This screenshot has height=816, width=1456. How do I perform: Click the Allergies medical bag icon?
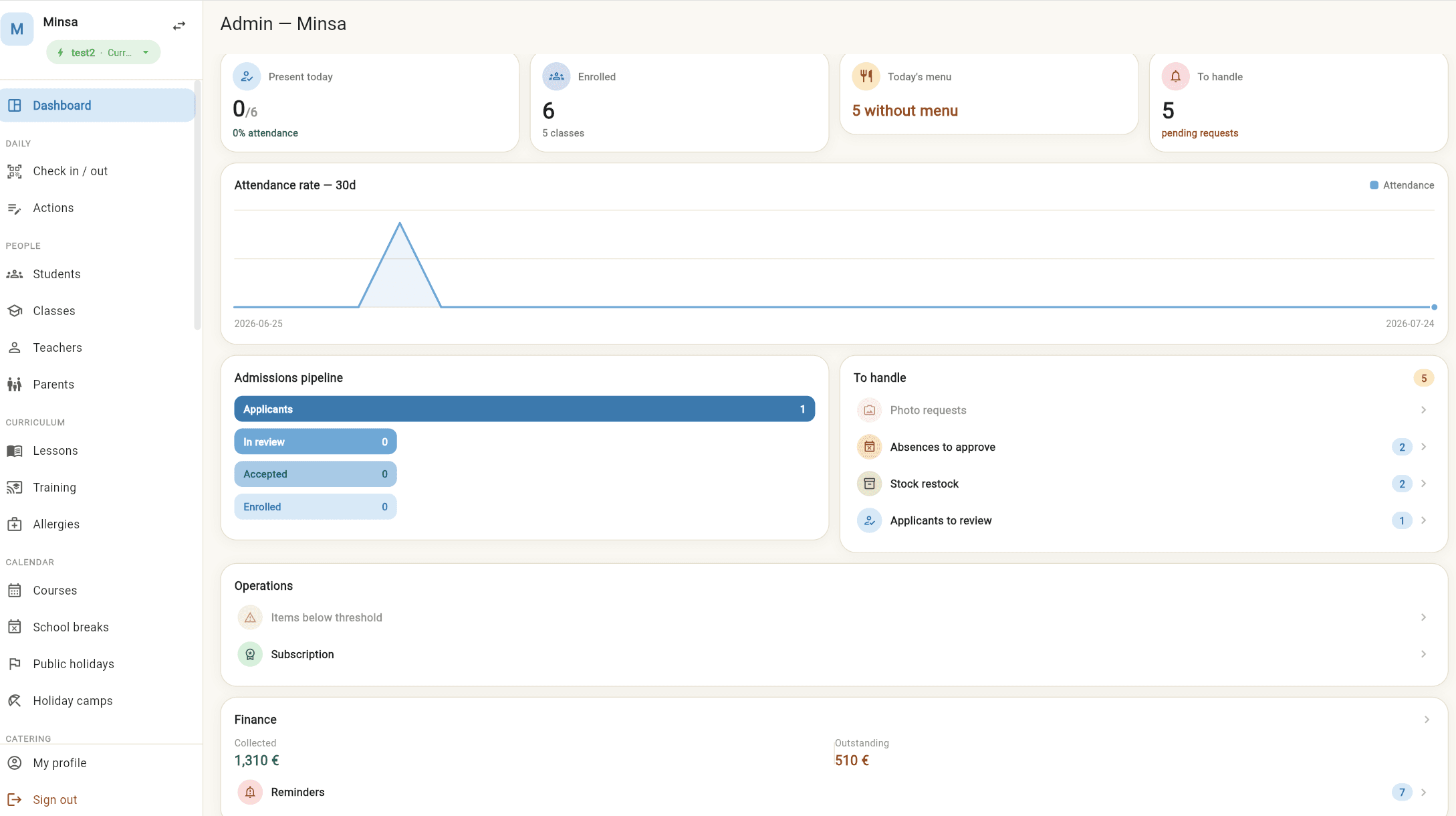pyautogui.click(x=15, y=524)
